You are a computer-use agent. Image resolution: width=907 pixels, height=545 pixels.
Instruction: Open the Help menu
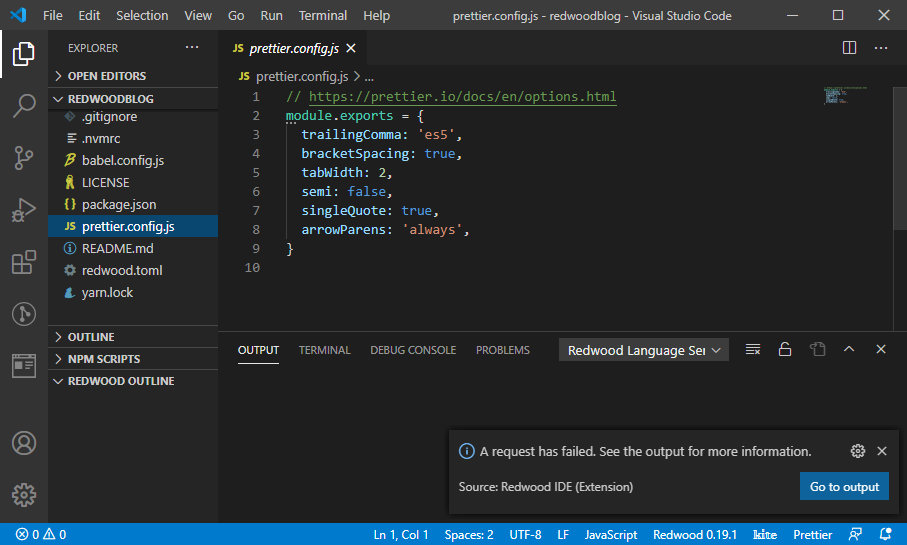point(377,16)
